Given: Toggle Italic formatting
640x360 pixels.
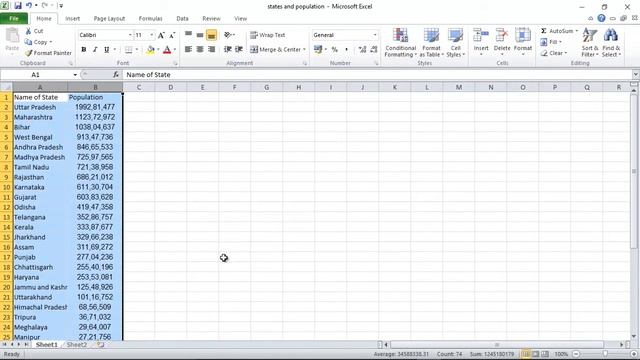Looking at the screenshot, I should [x=95, y=49].
